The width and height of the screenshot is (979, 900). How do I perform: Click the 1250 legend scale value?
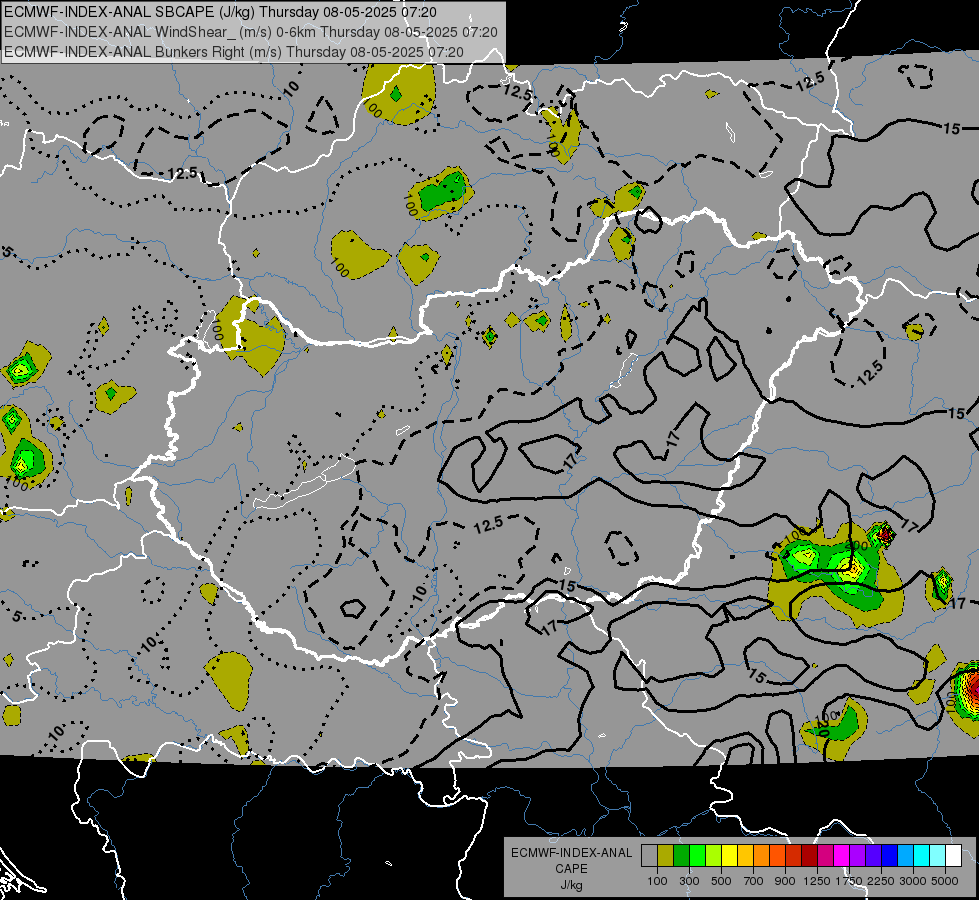pos(817,881)
